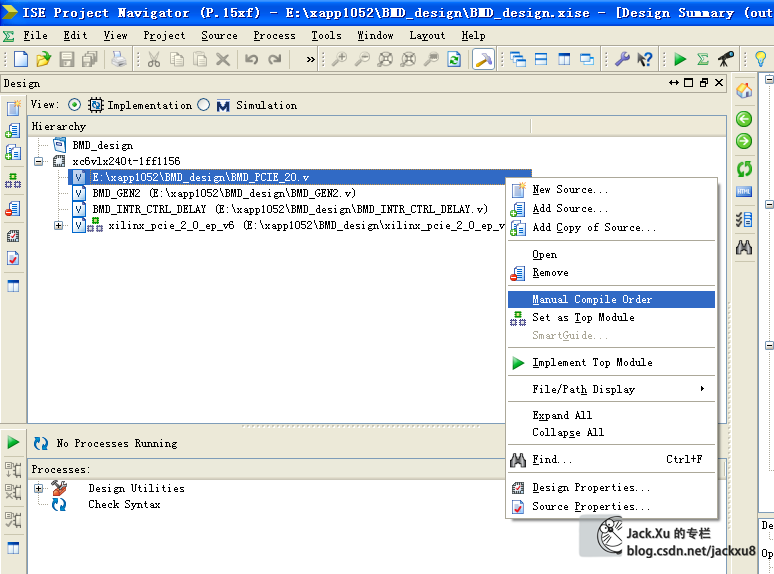Choose Expand All in context menu

611,415
